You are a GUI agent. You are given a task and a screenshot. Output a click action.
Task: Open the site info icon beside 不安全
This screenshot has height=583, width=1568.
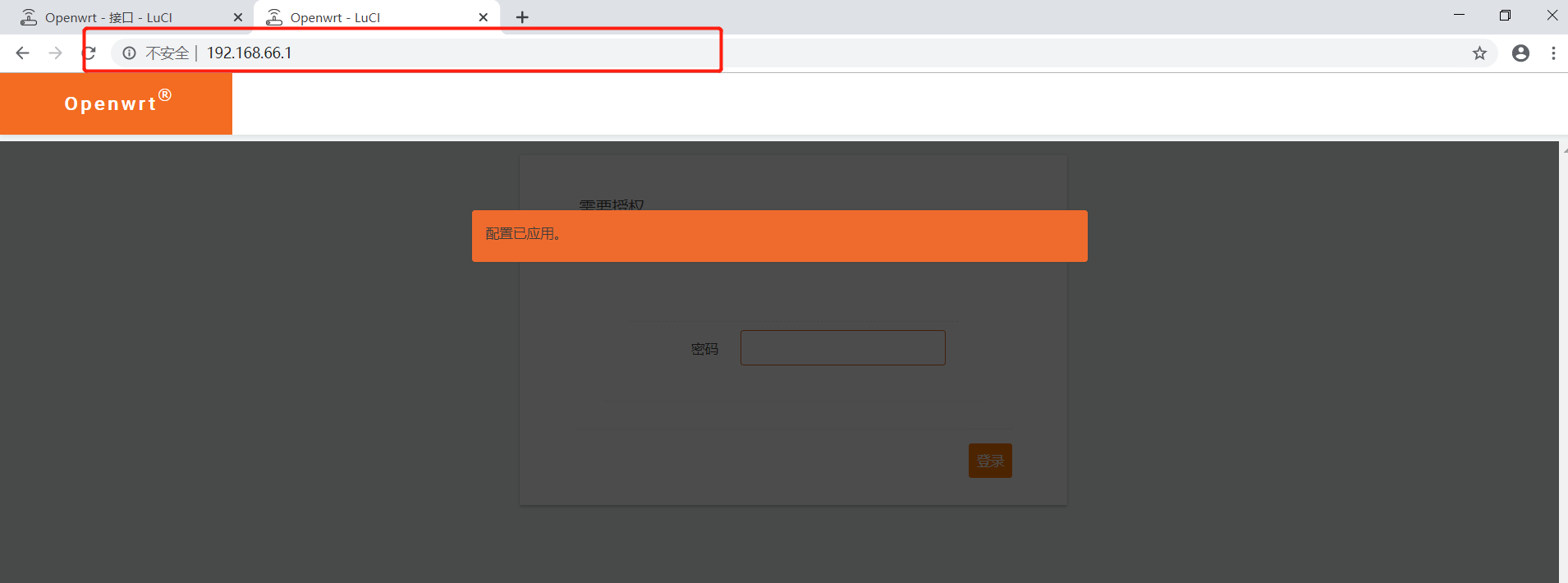click(x=129, y=53)
